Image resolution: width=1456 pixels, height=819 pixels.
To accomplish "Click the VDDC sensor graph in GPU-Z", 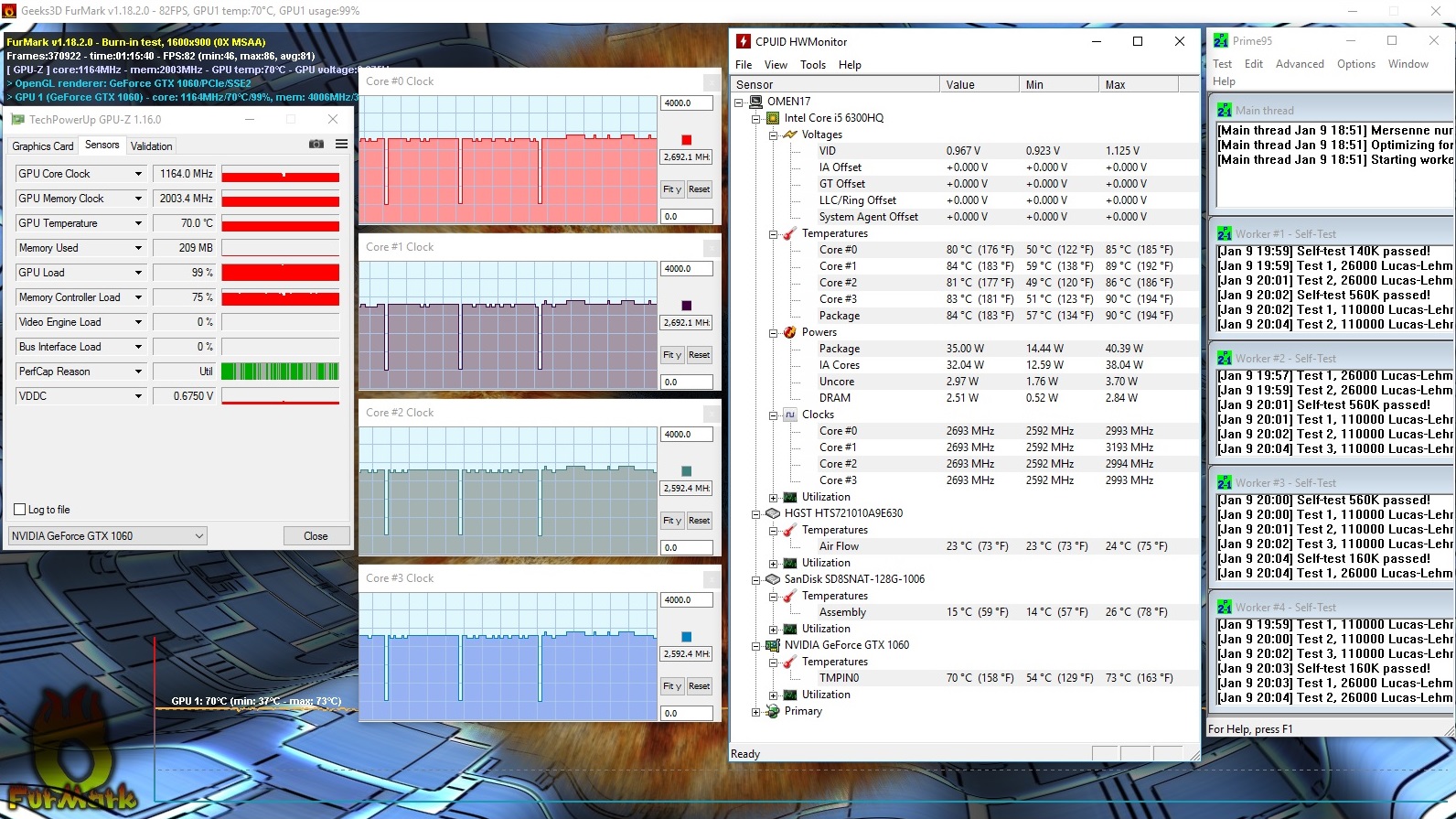I will (x=281, y=396).
